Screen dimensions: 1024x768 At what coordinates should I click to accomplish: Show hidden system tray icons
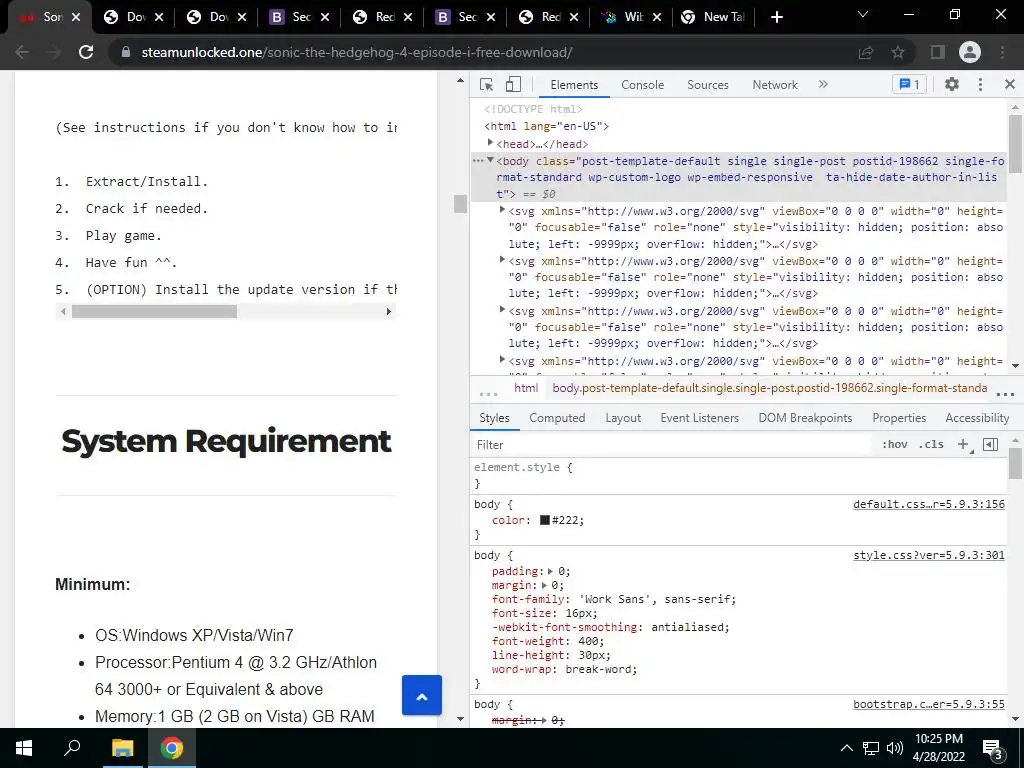[846, 748]
